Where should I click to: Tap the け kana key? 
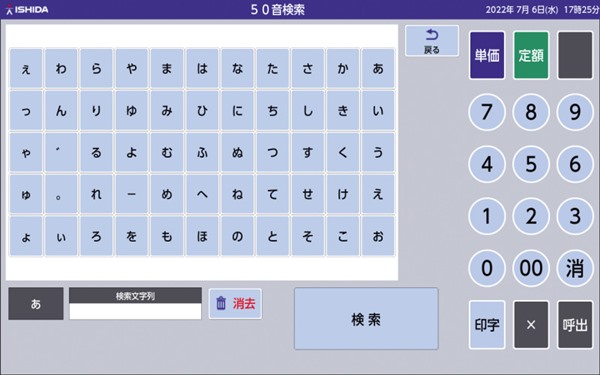tap(343, 194)
